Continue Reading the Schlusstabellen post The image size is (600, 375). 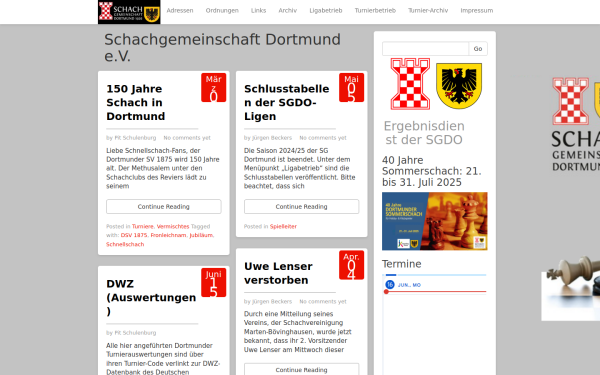tap(302, 207)
